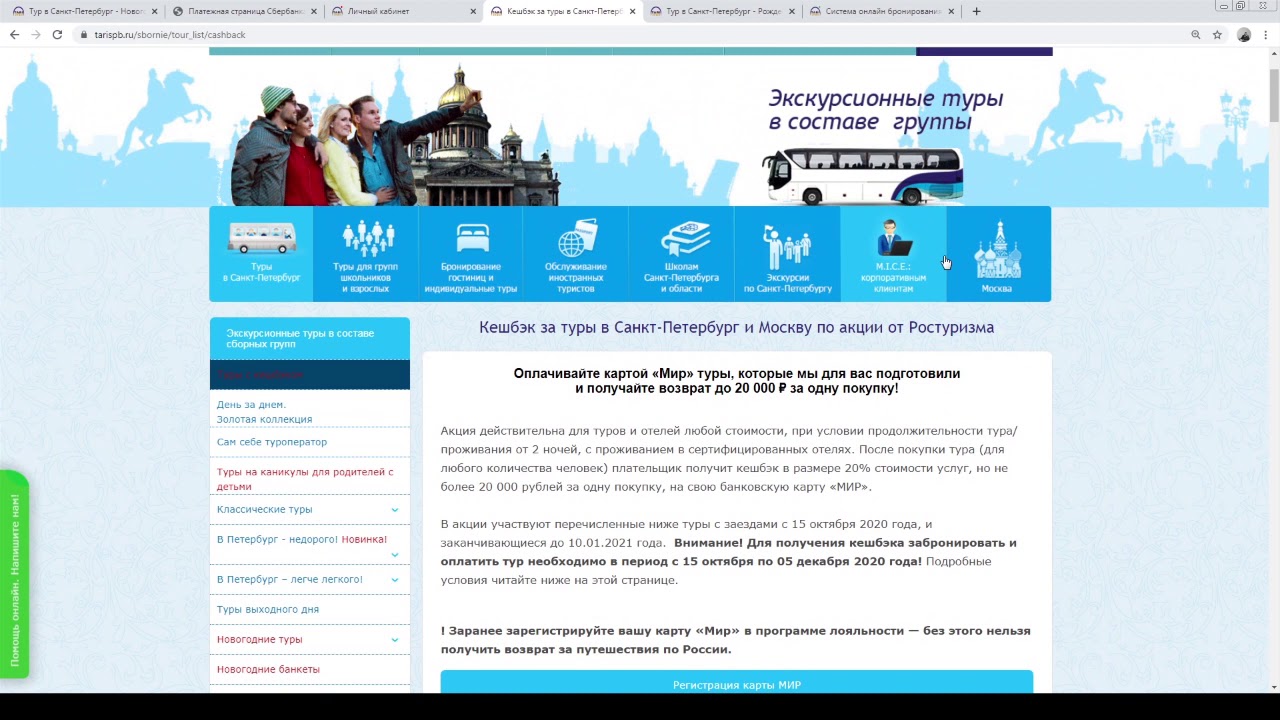Click the site padlock icon

click(x=84, y=34)
